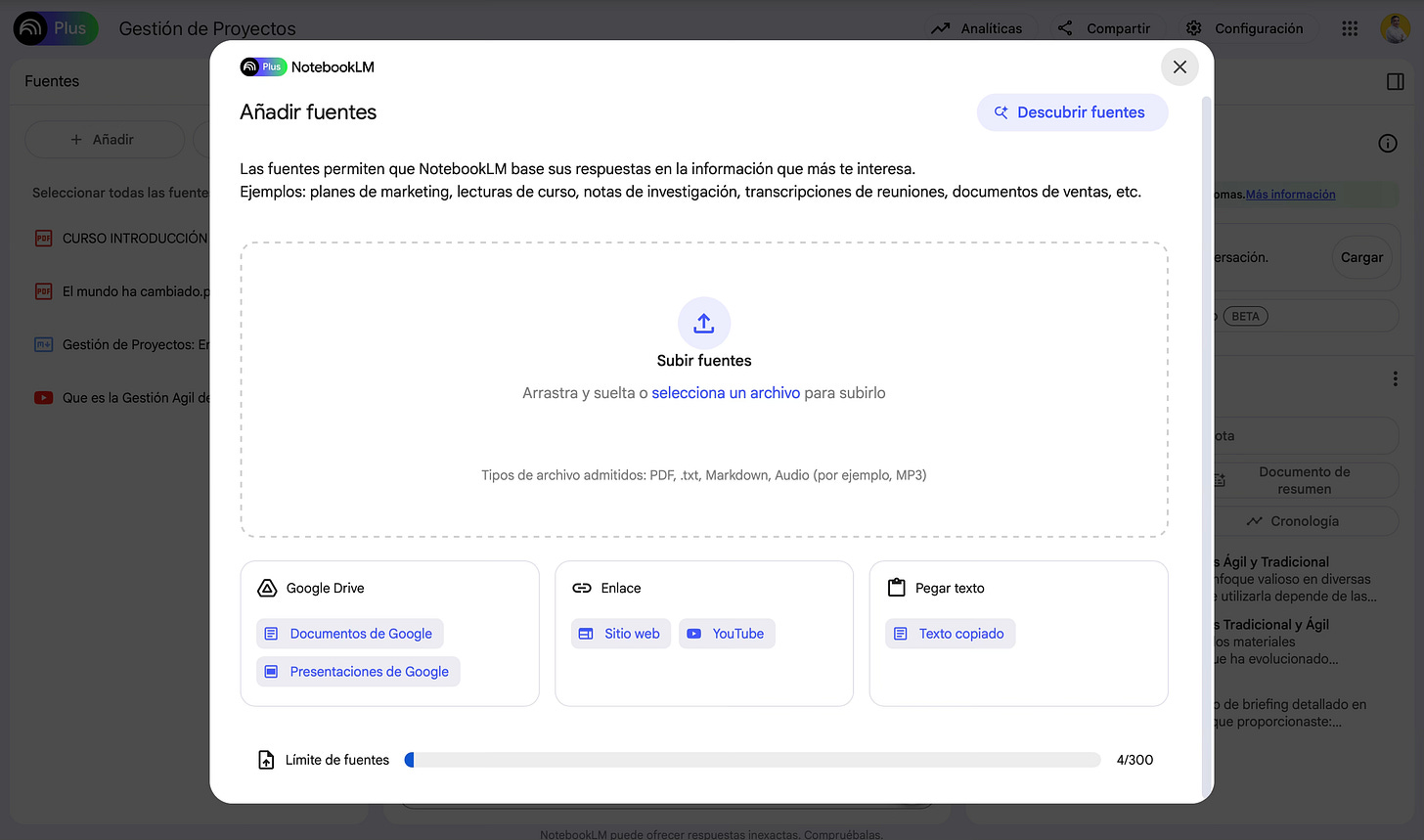Open the Google apps grid icon
This screenshot has height=840, width=1424.
coord(1350,28)
